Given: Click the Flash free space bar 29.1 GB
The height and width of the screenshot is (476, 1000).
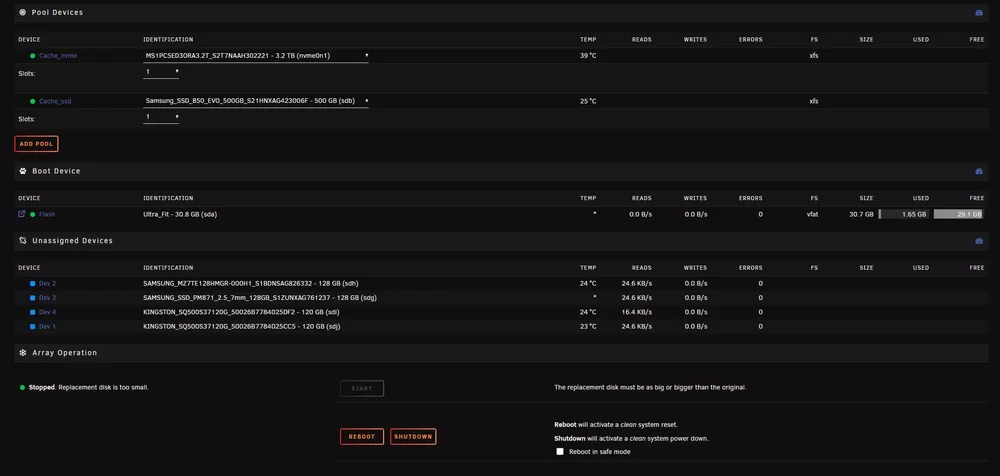Looking at the screenshot, I should [959, 214].
